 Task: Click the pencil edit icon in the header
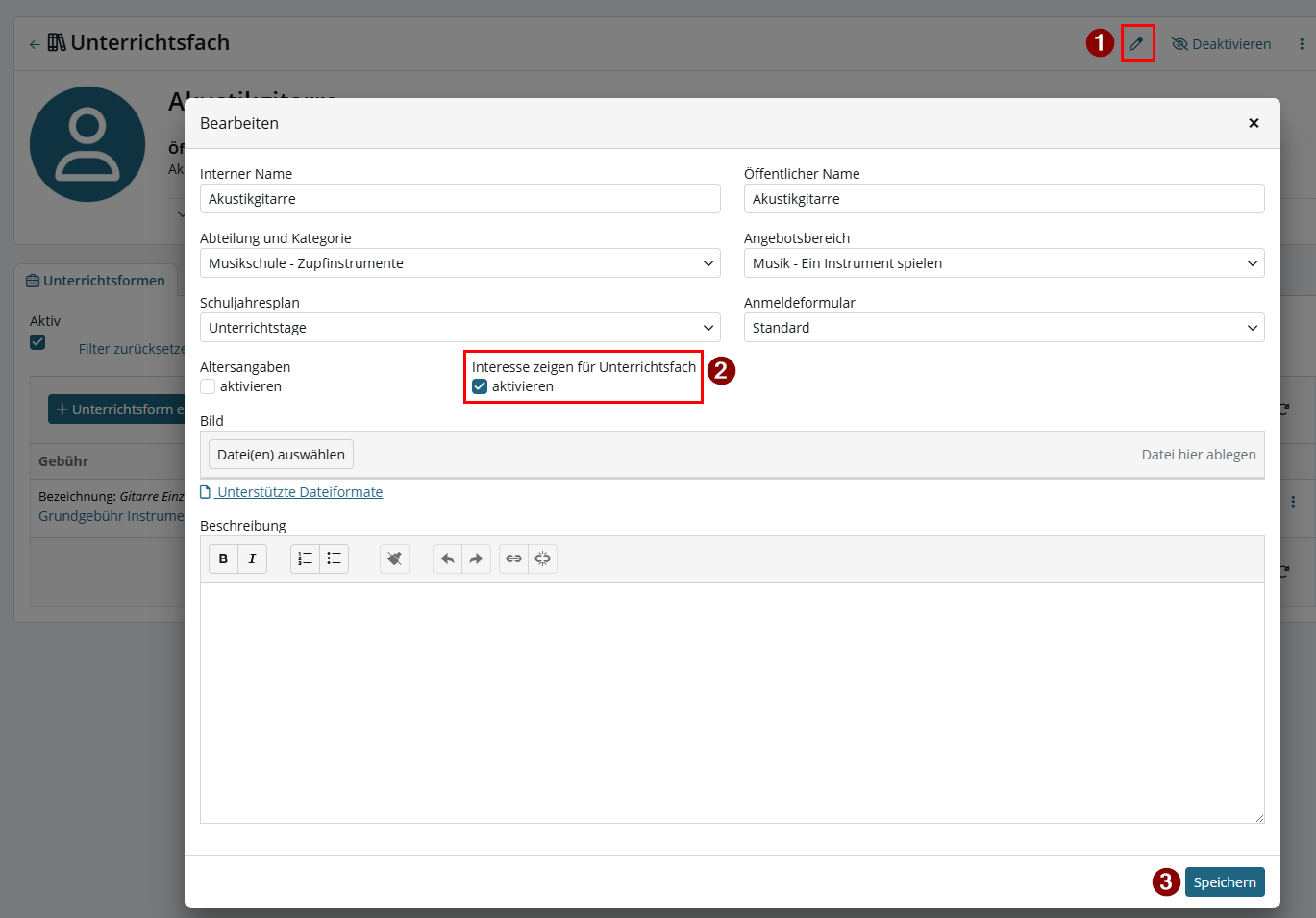pyautogui.click(x=1136, y=44)
